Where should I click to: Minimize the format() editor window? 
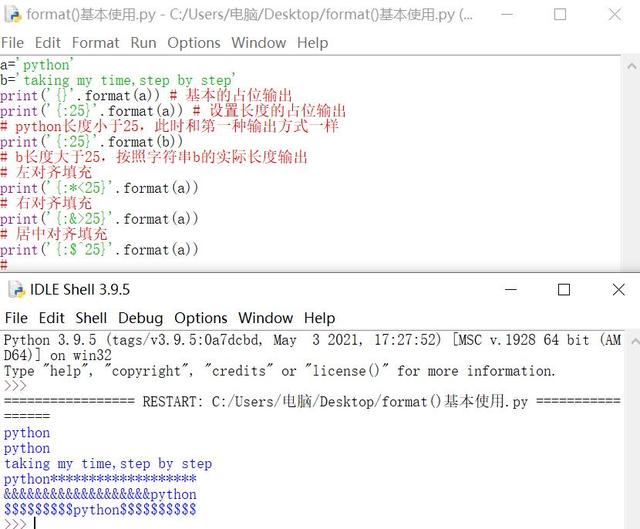click(507, 14)
